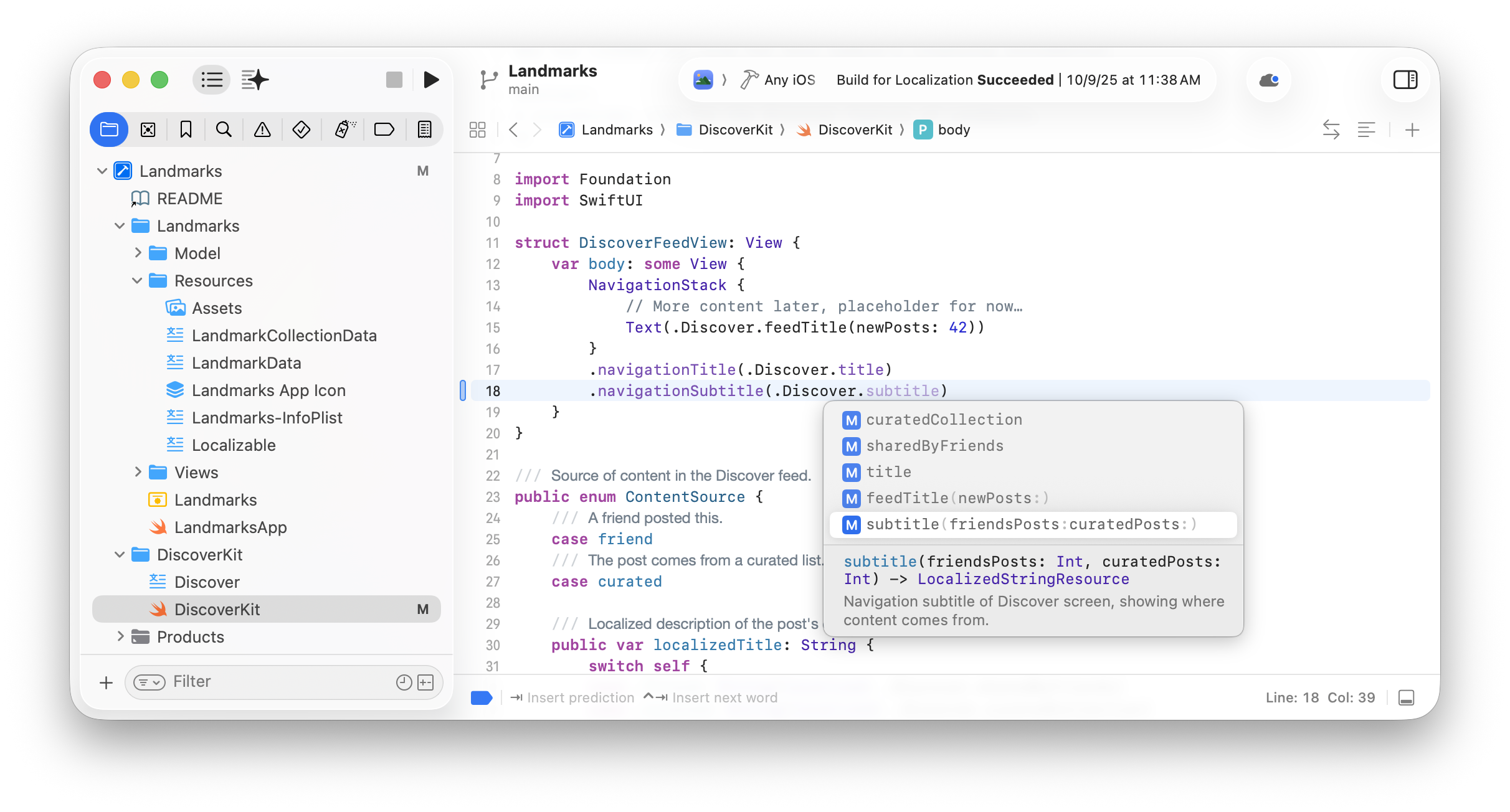The width and height of the screenshot is (1510, 812).
Task: Open the Debug navigator spray icon
Action: [x=345, y=130]
